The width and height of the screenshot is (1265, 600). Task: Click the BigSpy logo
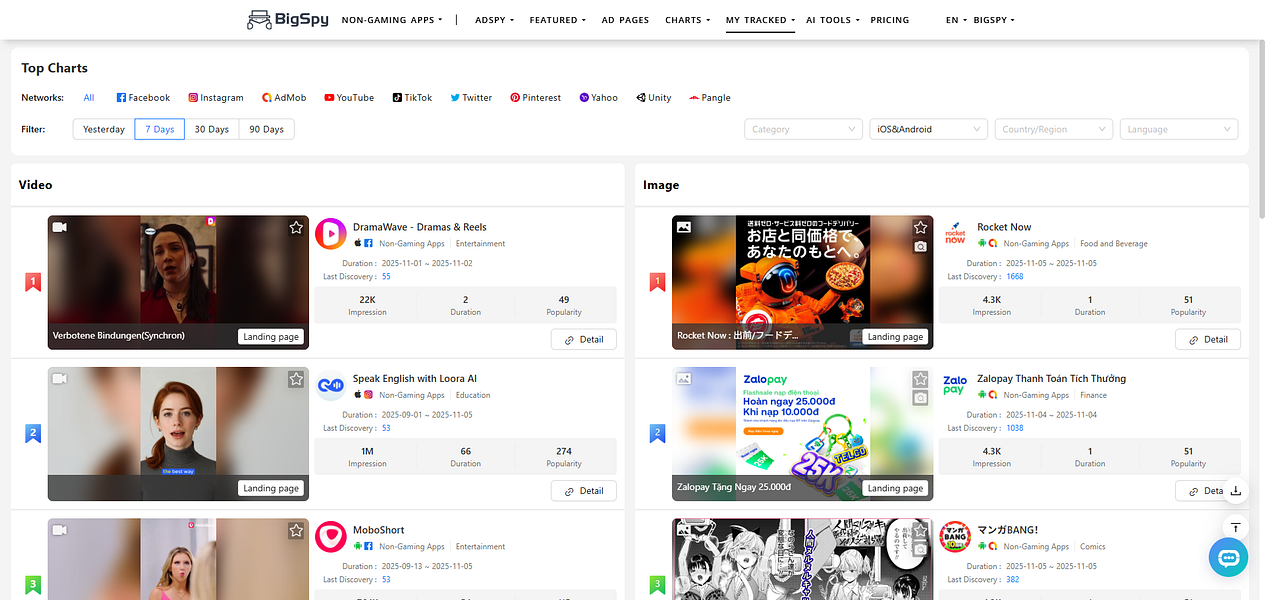pos(289,19)
